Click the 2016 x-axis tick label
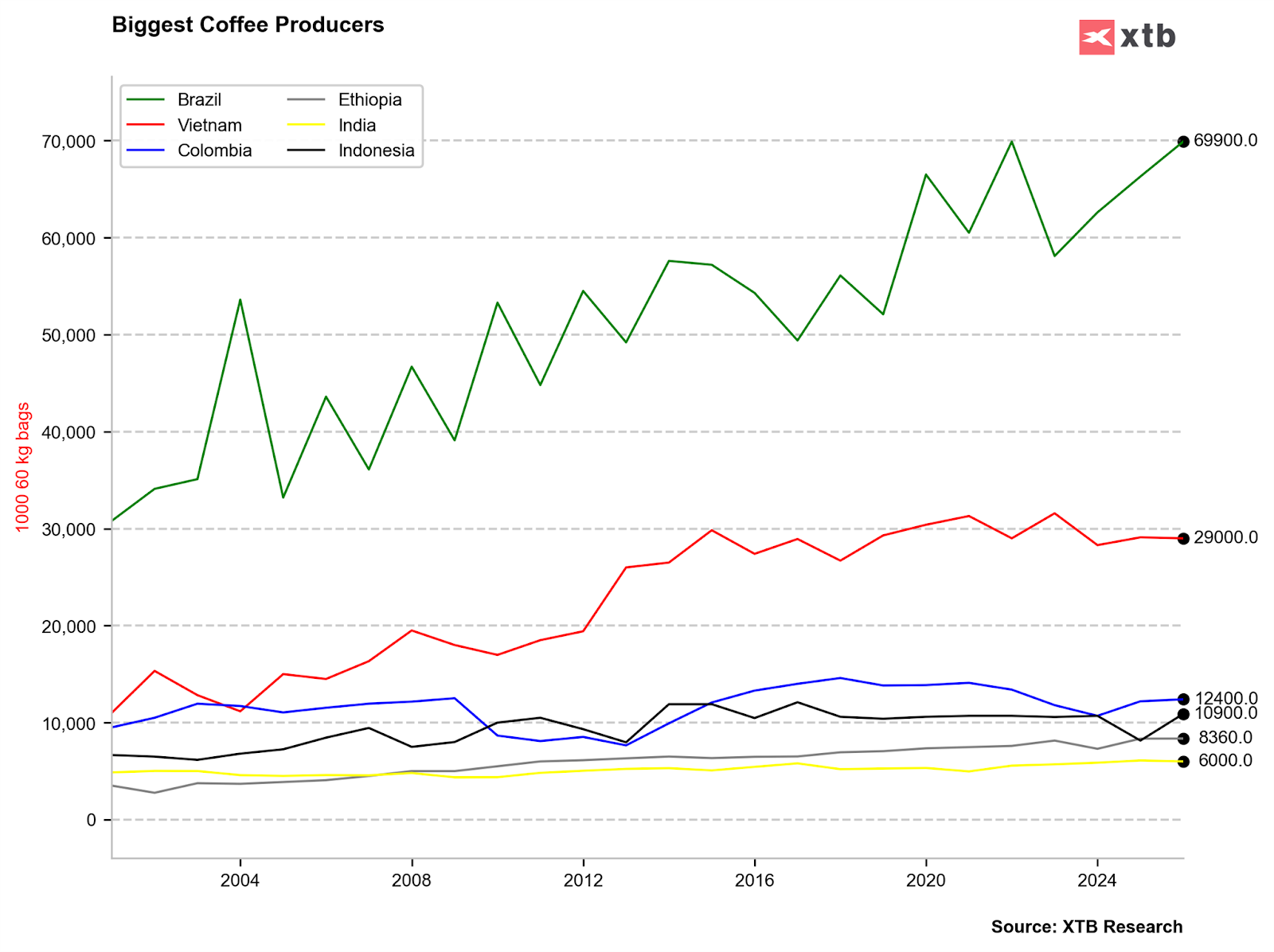1274x952 pixels. point(754,880)
